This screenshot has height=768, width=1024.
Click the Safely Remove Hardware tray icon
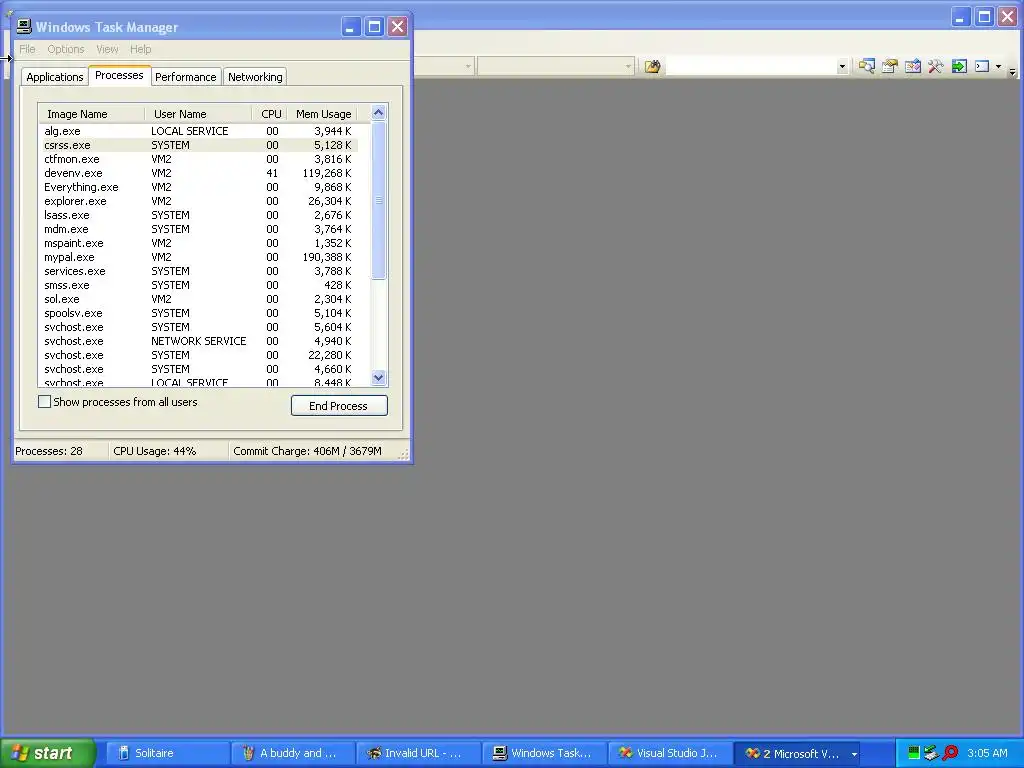[932, 753]
